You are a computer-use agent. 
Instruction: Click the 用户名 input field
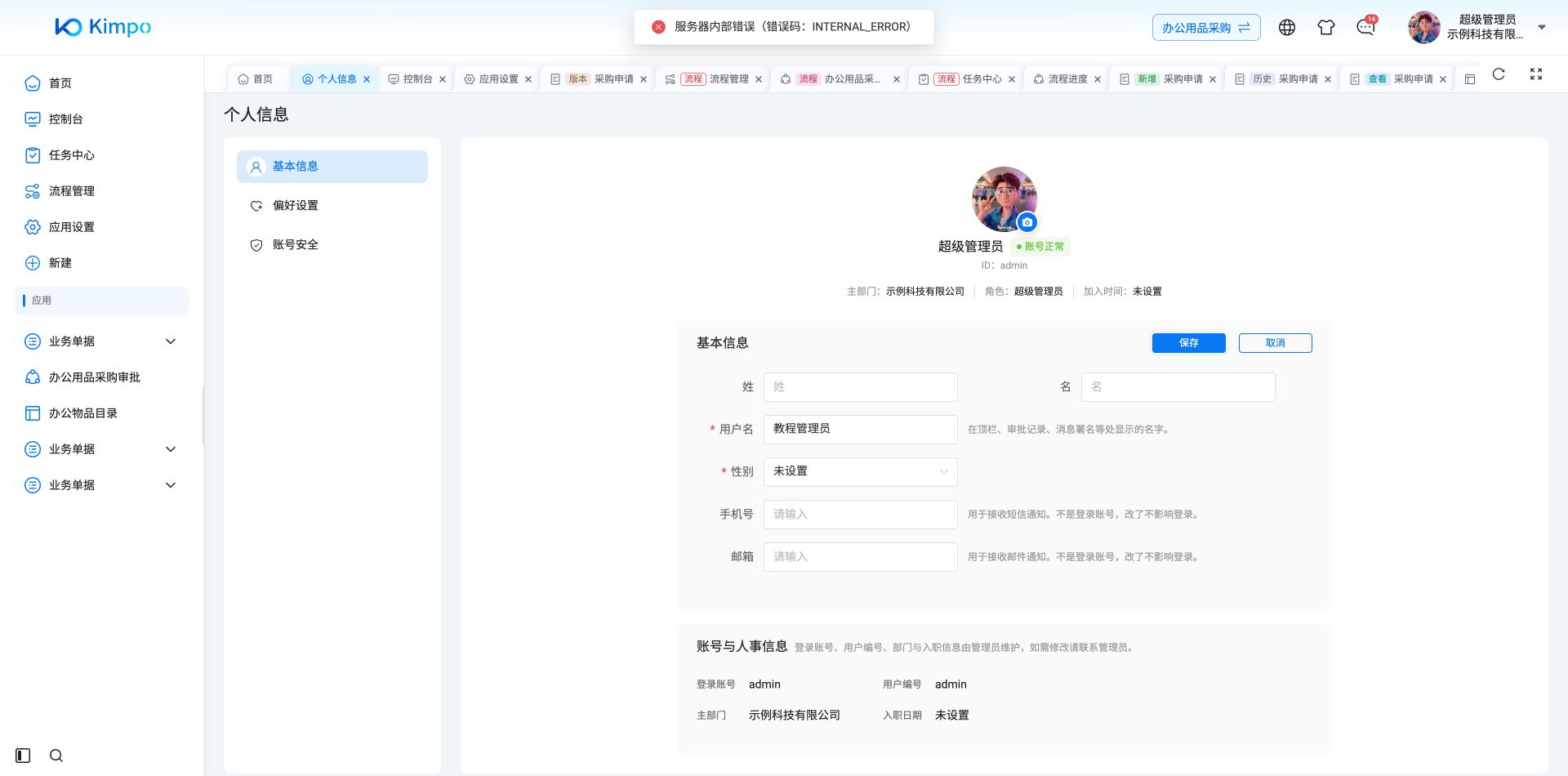pos(860,429)
